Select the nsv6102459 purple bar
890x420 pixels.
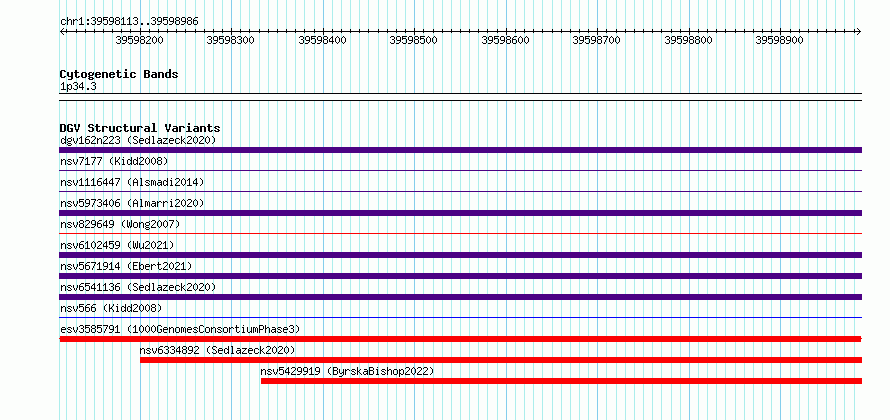click(x=460, y=255)
